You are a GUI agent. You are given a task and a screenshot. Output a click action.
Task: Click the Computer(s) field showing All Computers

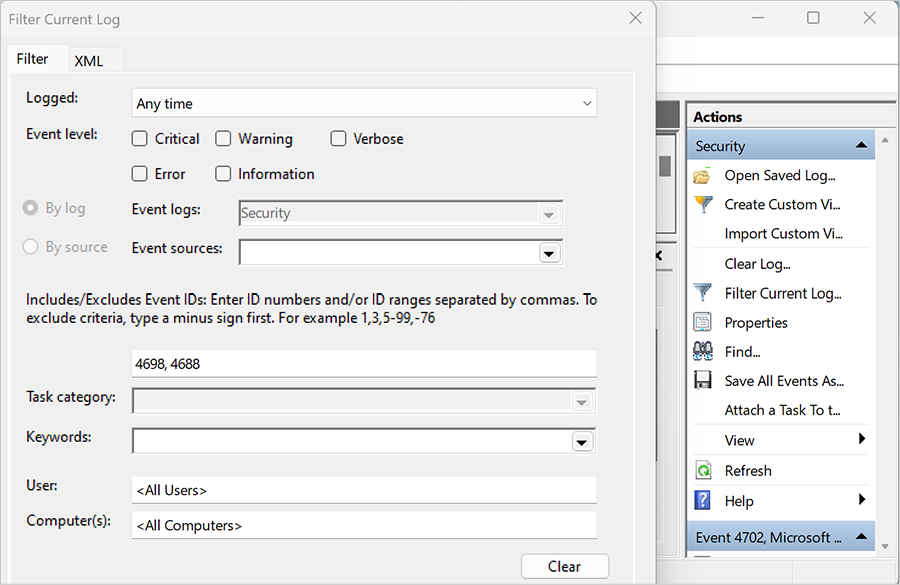(x=364, y=525)
